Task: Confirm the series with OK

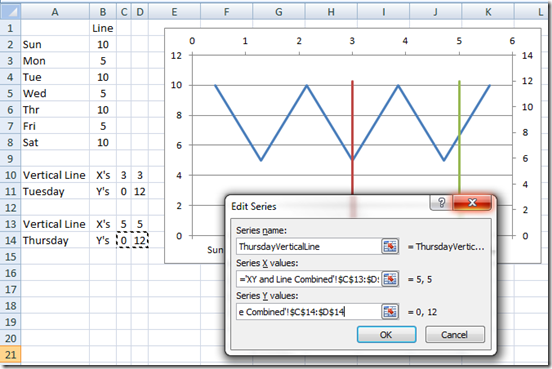Action: click(x=386, y=334)
